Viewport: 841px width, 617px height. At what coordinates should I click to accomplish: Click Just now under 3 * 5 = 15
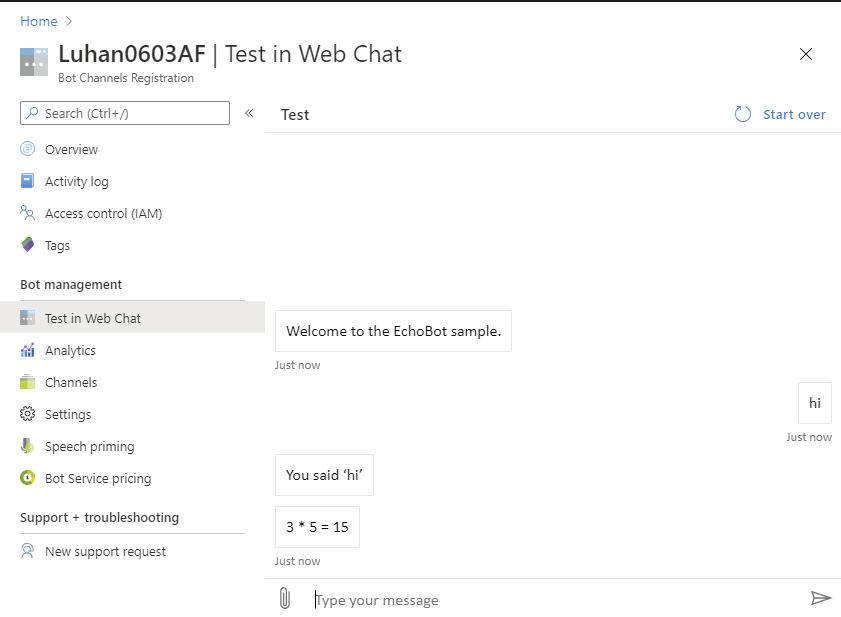point(297,561)
